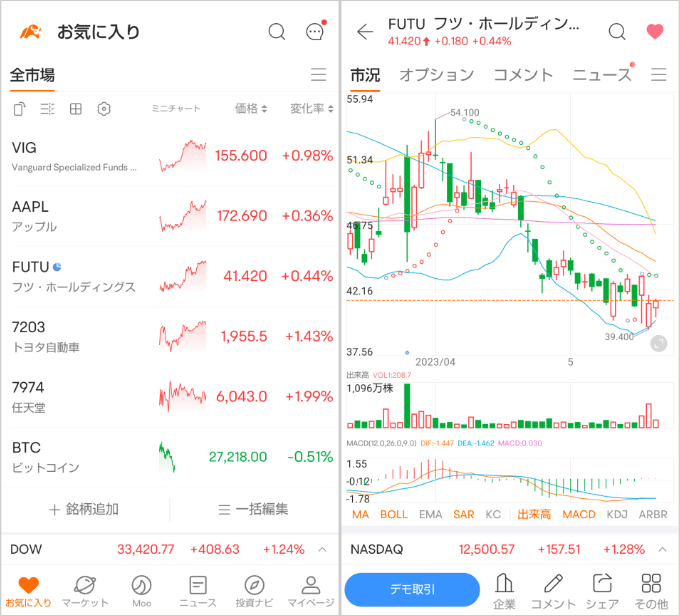The image size is (680, 616).
Task: Open the BTC ビットコイン row
Action: click(170, 457)
